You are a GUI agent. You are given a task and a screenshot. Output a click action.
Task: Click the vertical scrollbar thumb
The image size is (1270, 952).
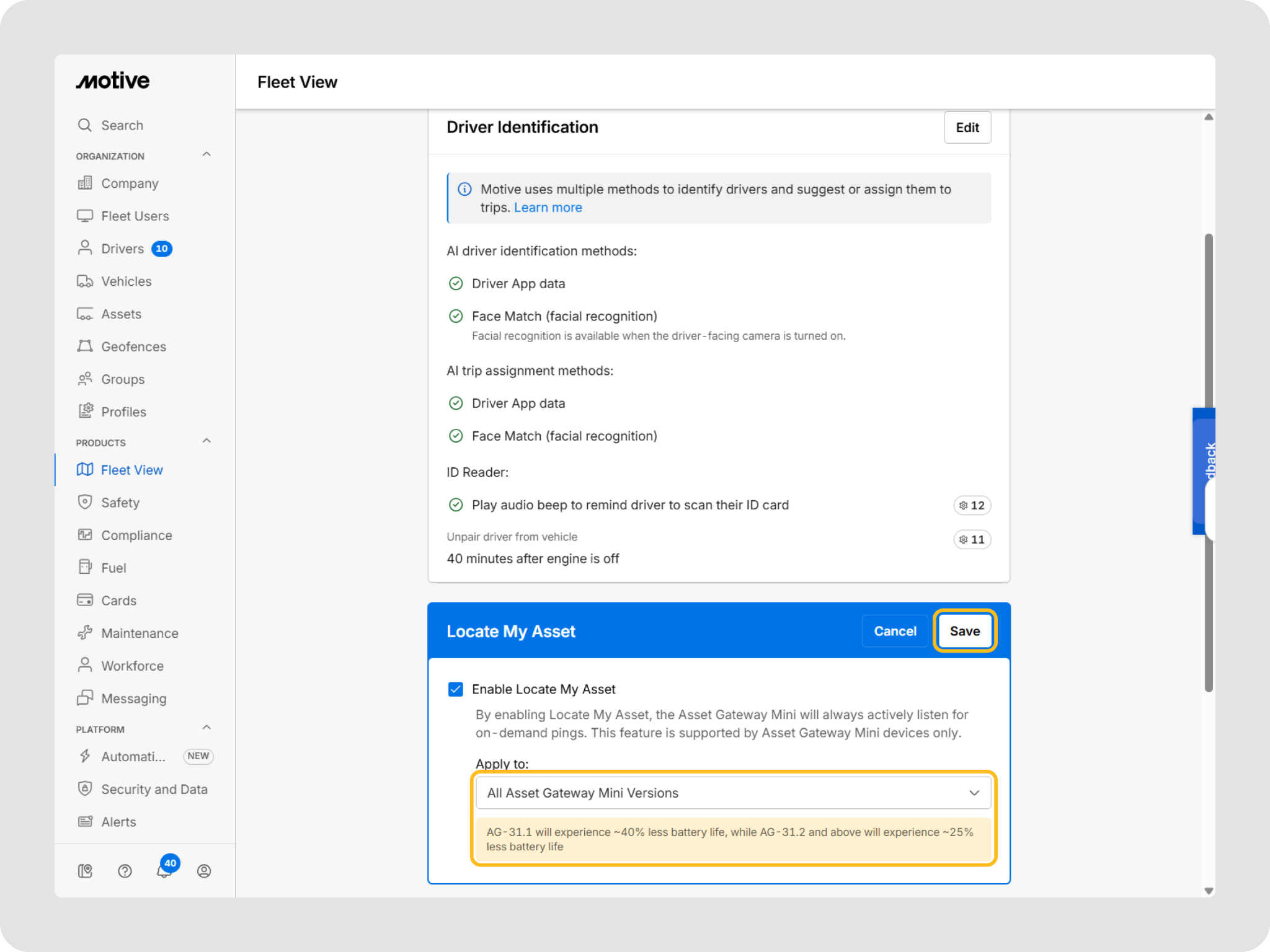(x=1208, y=462)
